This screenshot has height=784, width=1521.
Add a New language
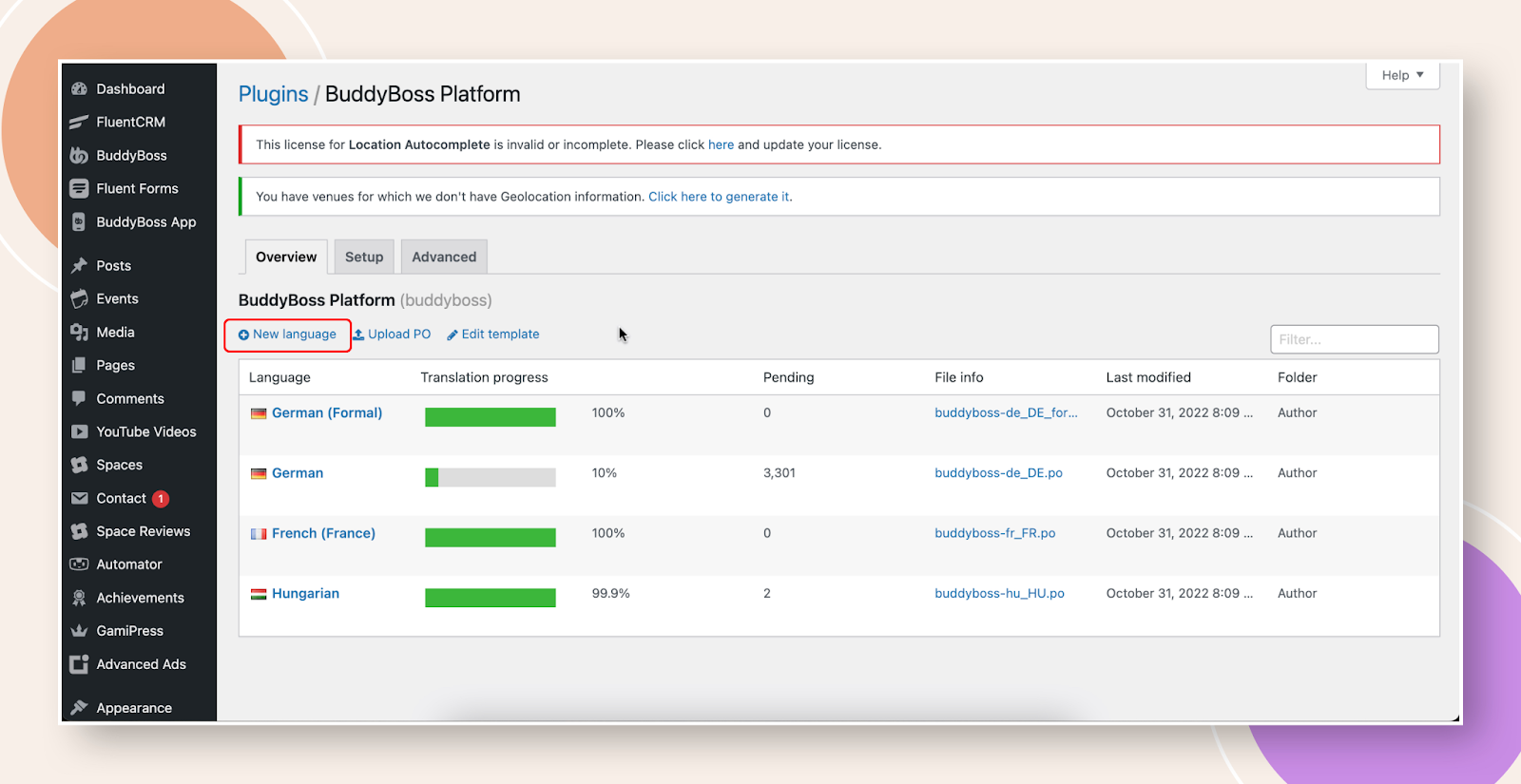click(287, 335)
